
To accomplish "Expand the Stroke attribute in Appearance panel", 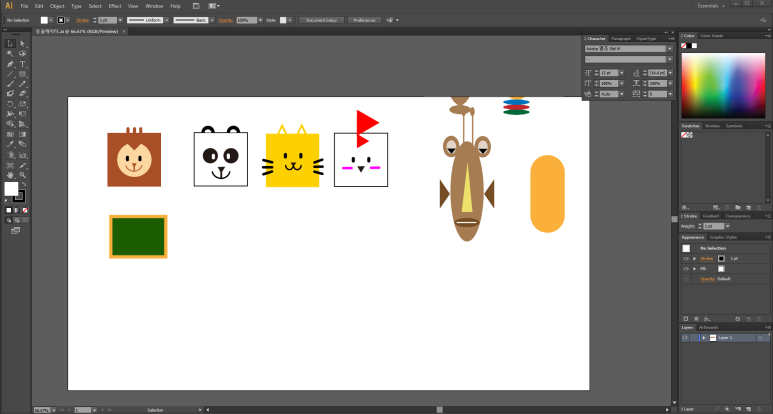I will click(695, 259).
